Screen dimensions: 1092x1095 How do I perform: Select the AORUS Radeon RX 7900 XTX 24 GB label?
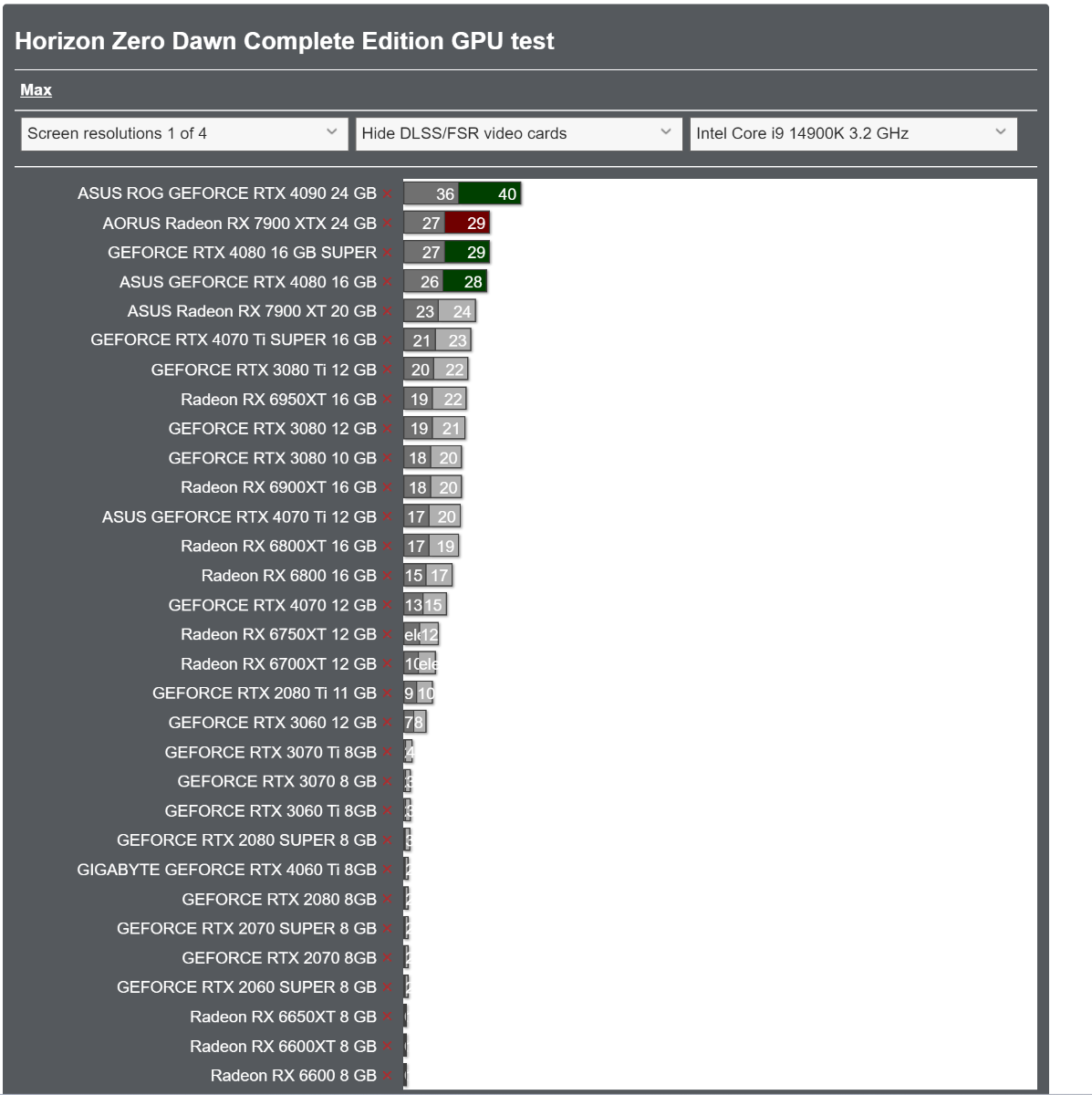tap(240, 224)
